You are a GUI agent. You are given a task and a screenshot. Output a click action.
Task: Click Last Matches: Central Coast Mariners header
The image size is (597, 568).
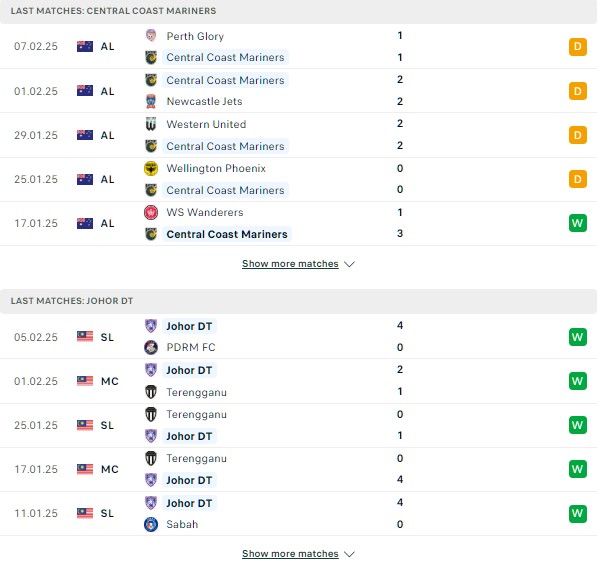coord(113,11)
